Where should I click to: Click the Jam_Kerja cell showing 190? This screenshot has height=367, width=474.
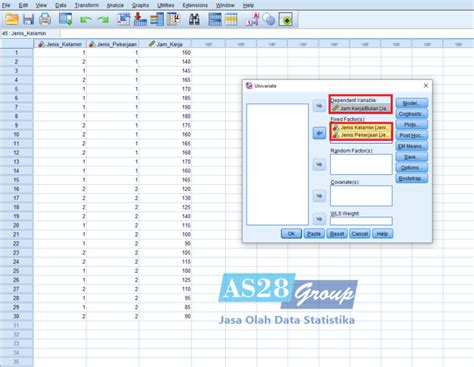pyautogui.click(x=165, y=107)
